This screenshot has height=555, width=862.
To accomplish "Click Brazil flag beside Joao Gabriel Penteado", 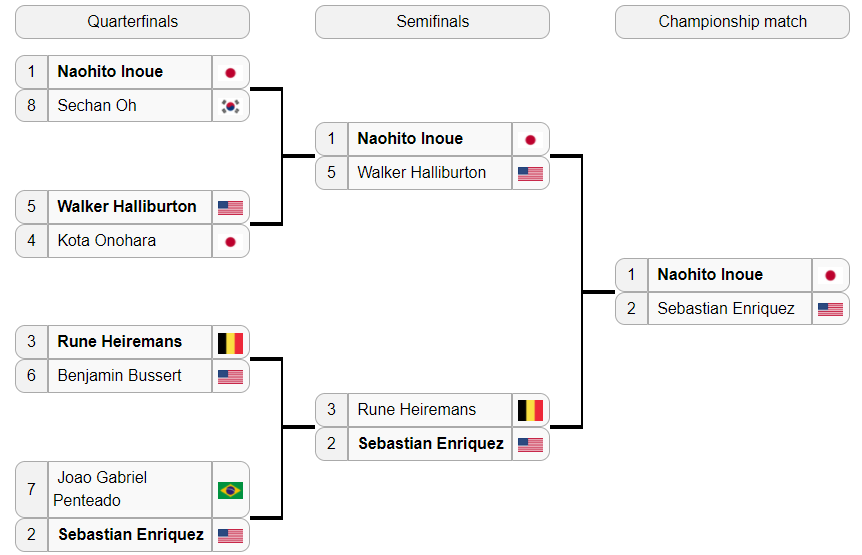I will (x=230, y=490).
